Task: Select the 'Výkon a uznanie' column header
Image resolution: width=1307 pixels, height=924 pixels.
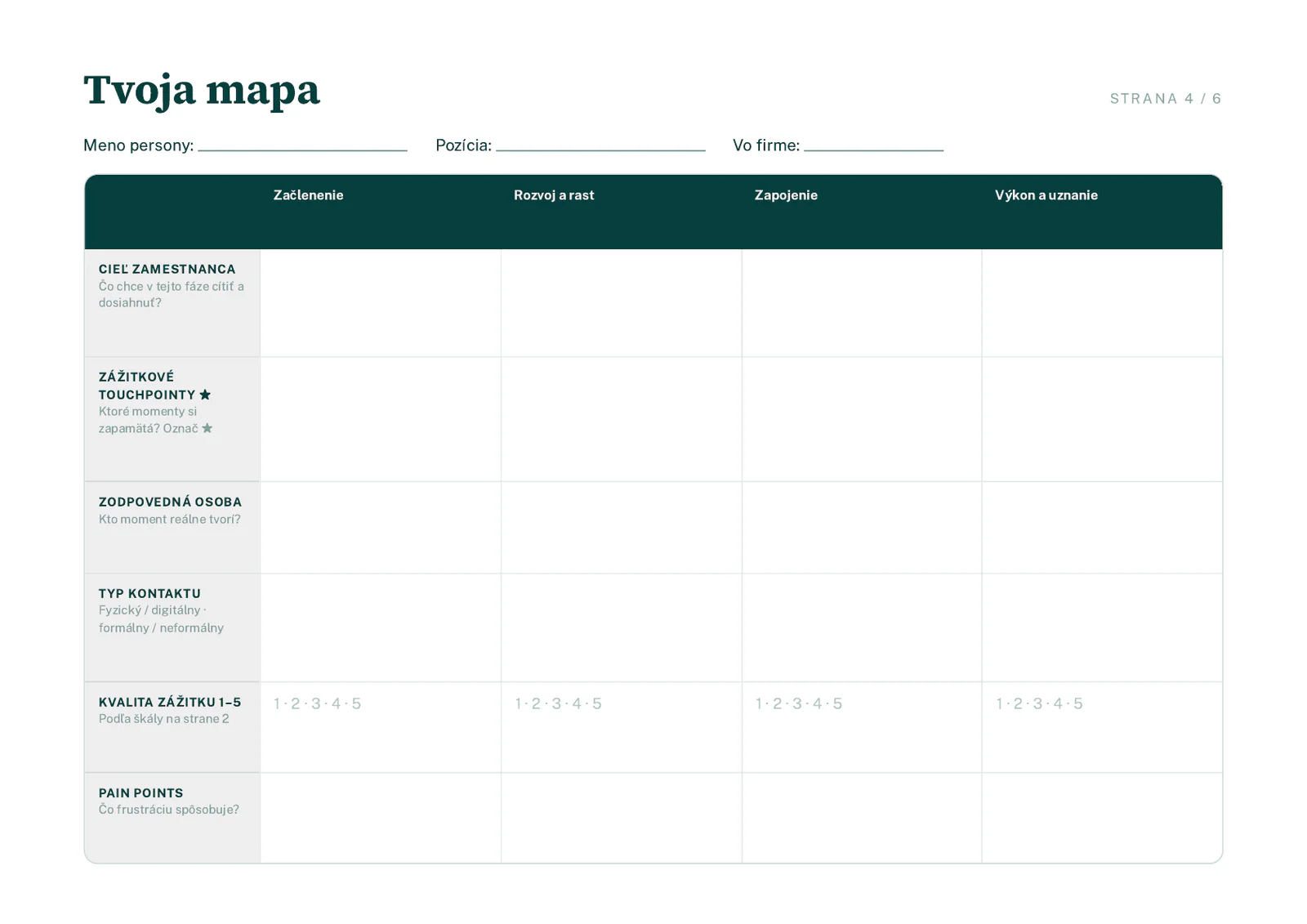Action: (1046, 195)
